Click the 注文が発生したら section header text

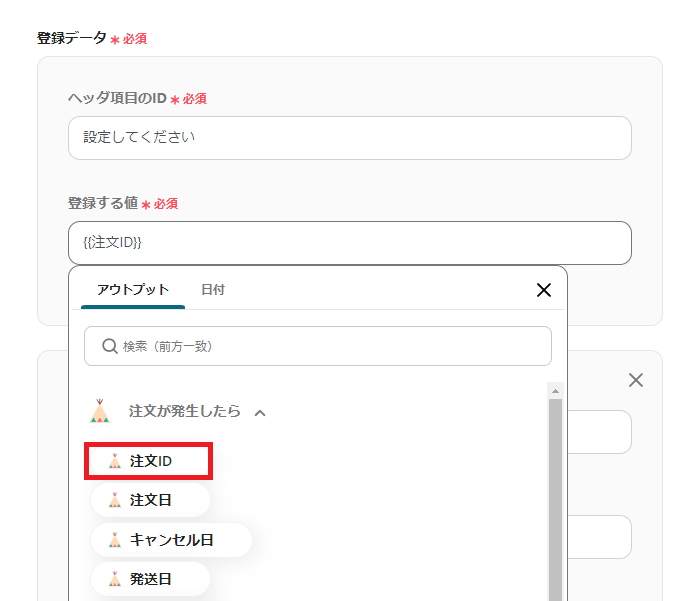pyautogui.click(x=184, y=411)
